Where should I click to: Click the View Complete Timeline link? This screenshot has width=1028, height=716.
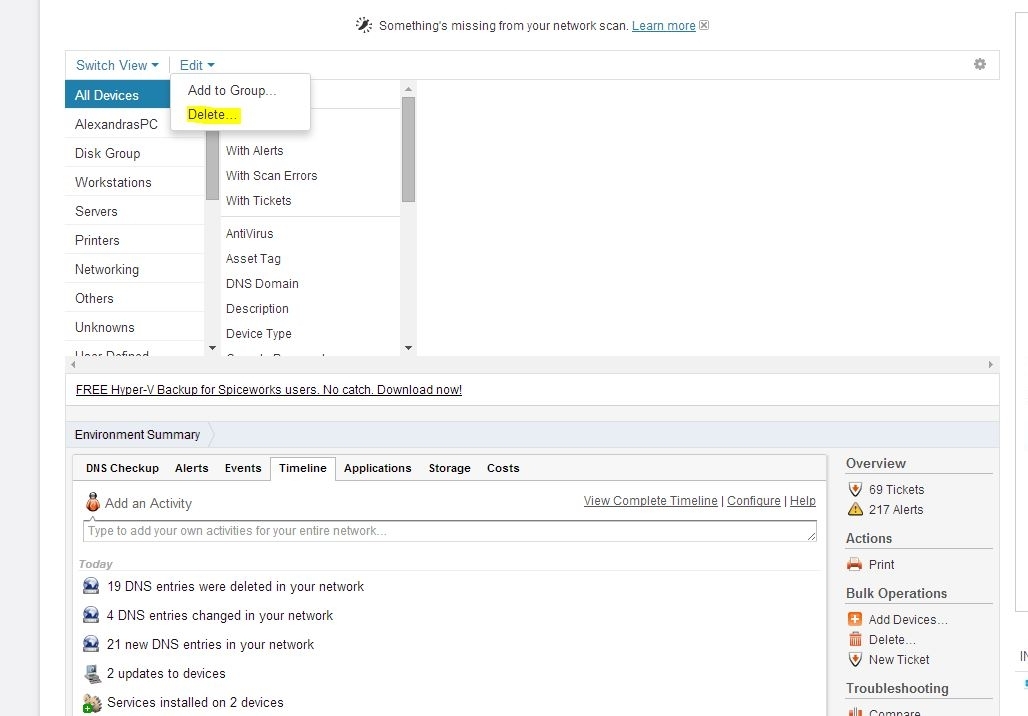tap(650, 500)
